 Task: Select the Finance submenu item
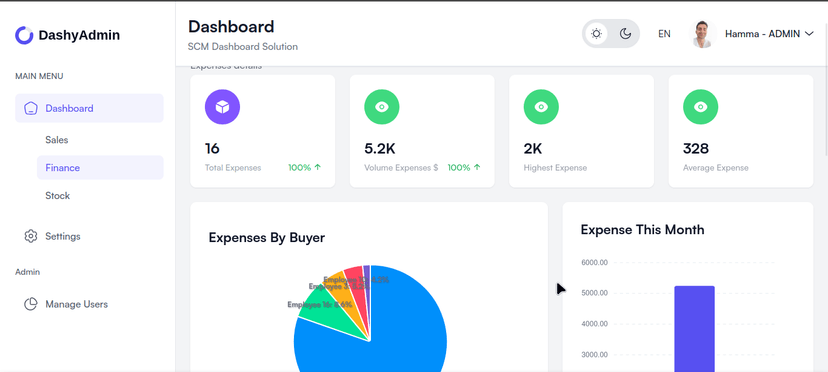pos(100,168)
